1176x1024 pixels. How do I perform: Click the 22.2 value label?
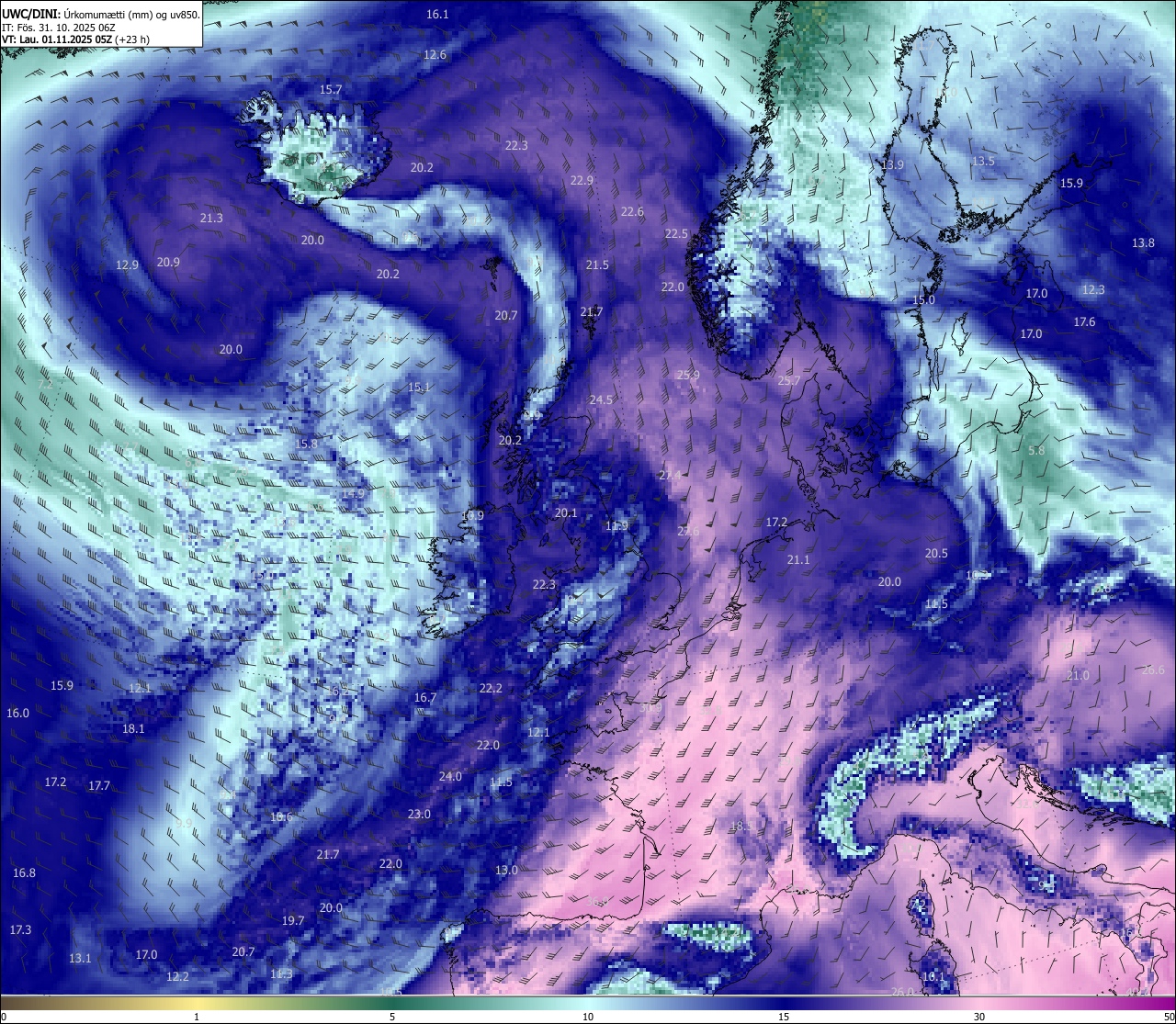(491, 689)
